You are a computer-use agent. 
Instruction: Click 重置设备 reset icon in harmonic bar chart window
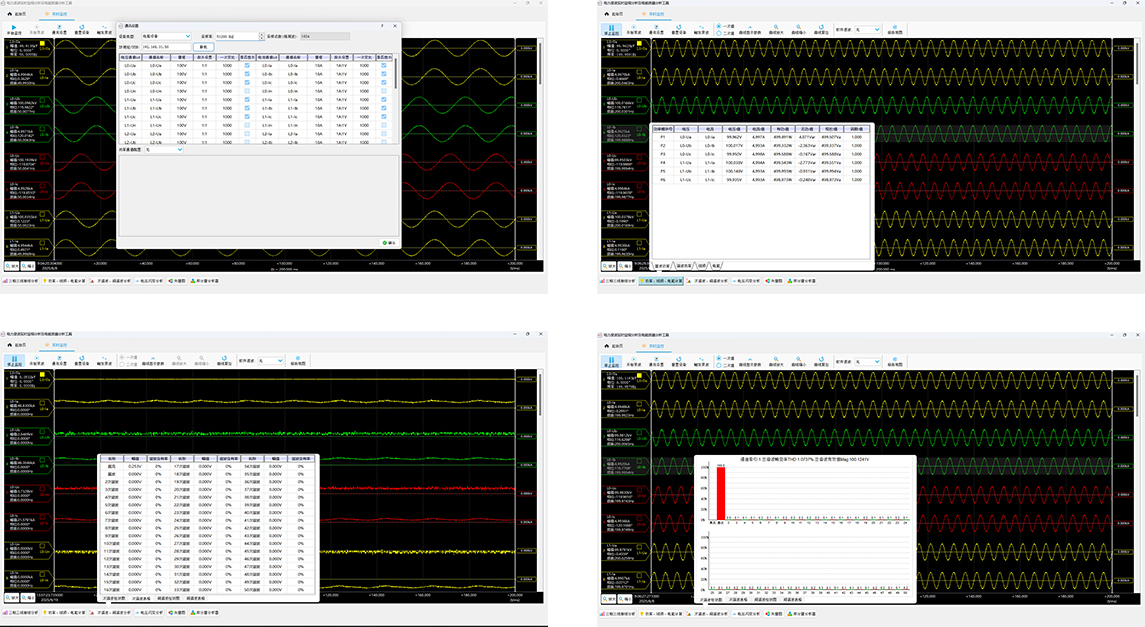[678, 361]
